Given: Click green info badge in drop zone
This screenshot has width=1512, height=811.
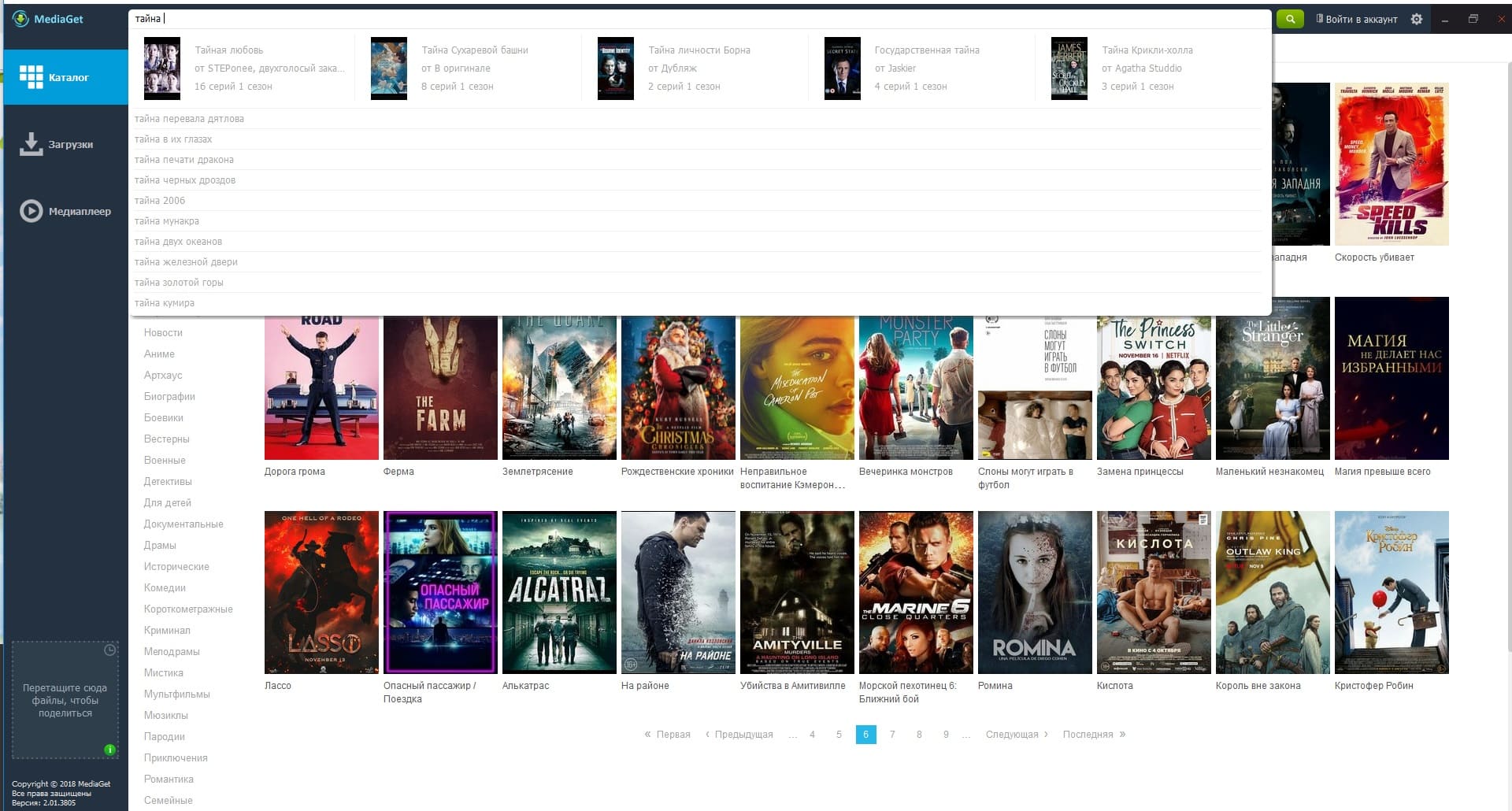Looking at the screenshot, I should point(110,750).
